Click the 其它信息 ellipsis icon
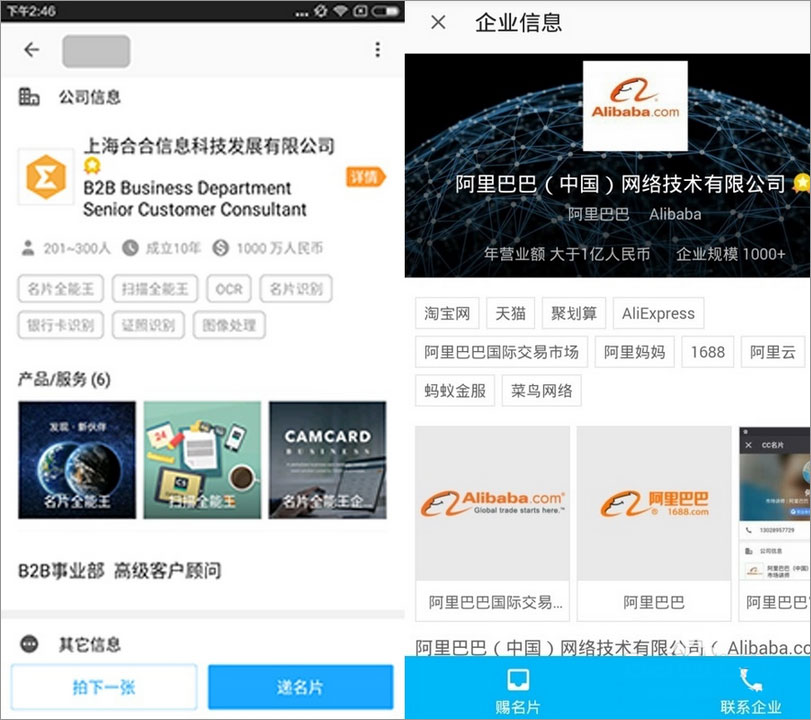Image resolution: width=811 pixels, height=720 pixels. [x=29, y=644]
